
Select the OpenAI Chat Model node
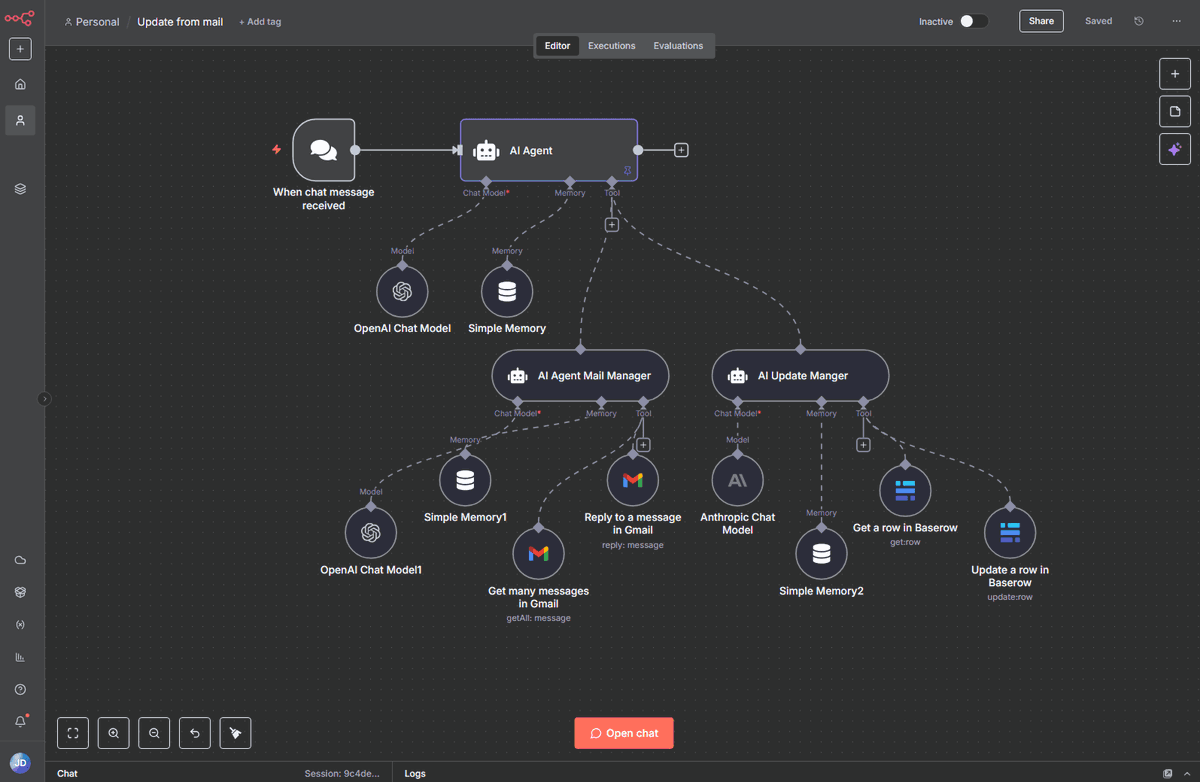402,292
